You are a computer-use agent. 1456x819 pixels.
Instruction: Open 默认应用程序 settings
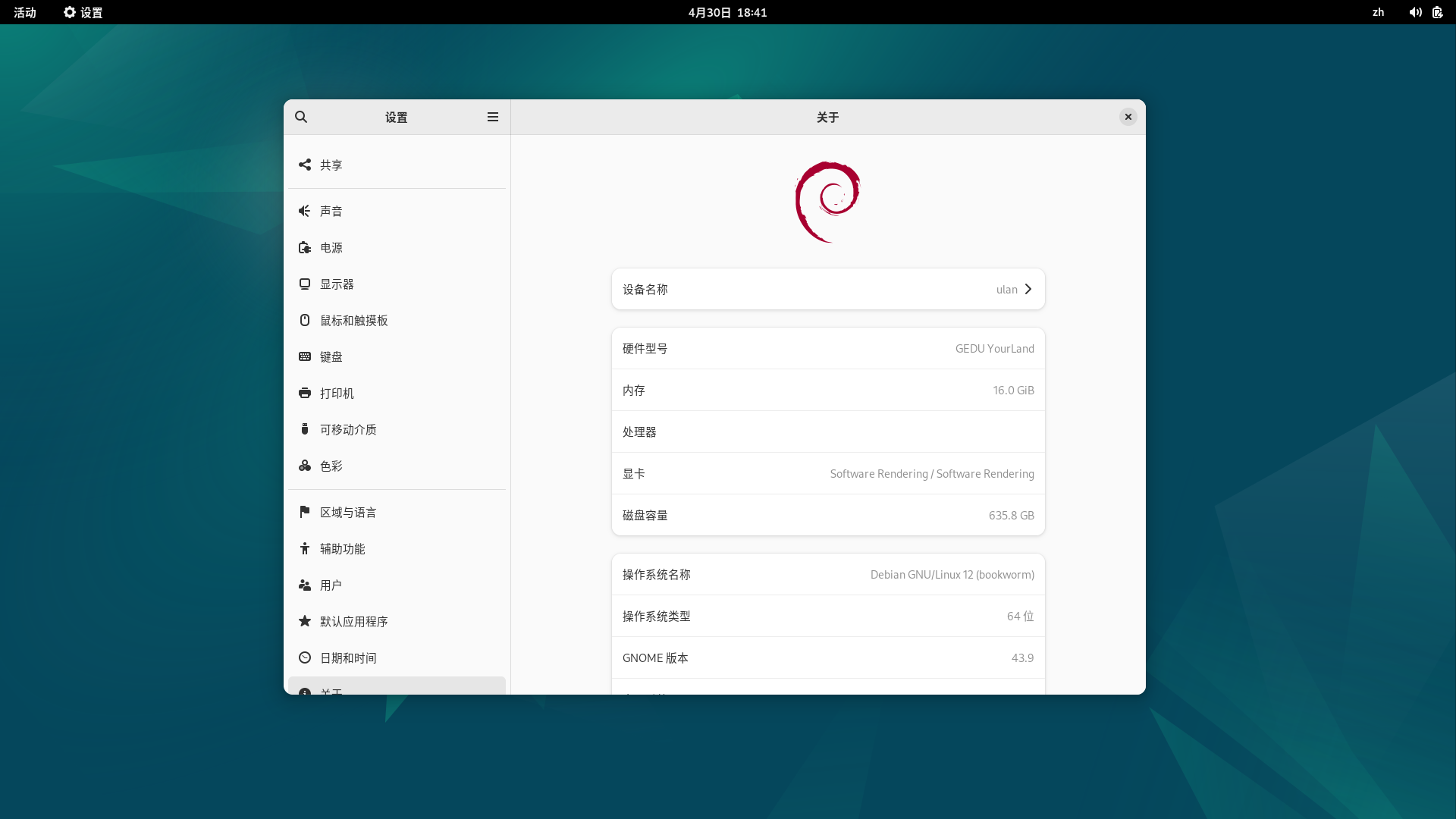point(397,621)
